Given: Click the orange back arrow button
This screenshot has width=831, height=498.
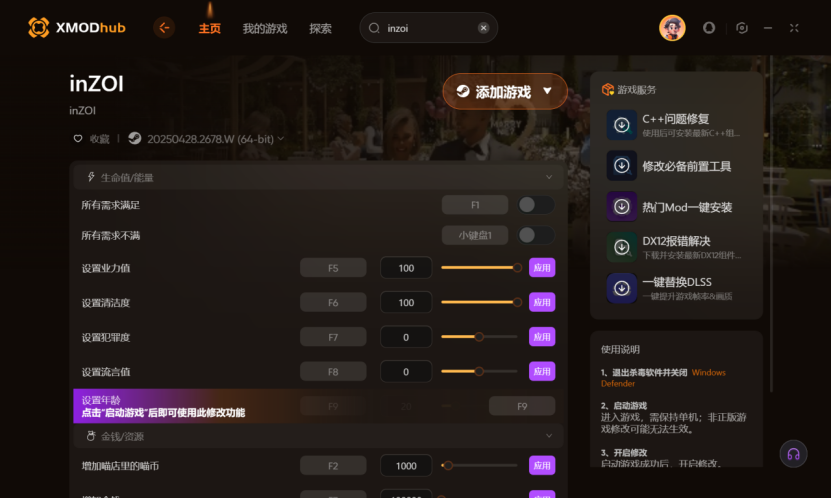Looking at the screenshot, I should (x=164, y=28).
